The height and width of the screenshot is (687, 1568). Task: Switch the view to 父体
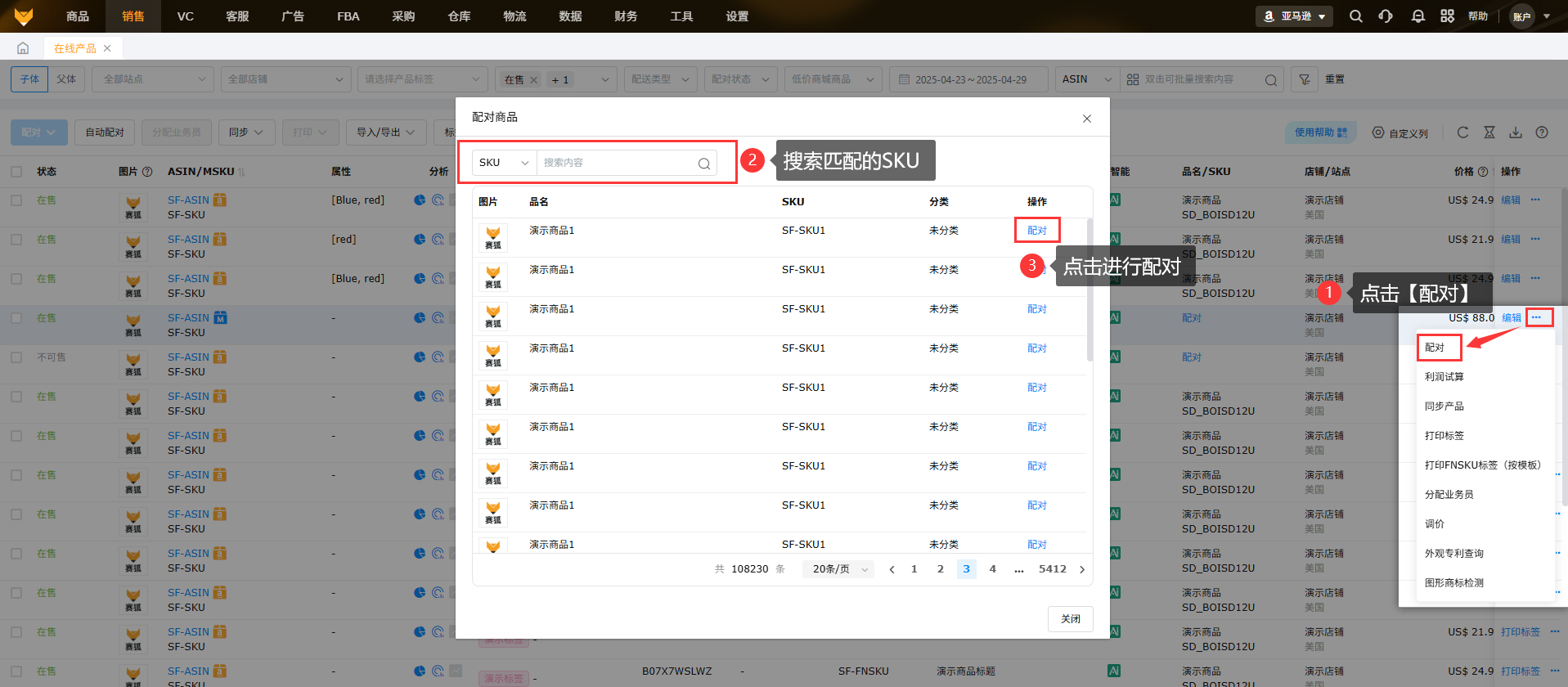(66, 79)
